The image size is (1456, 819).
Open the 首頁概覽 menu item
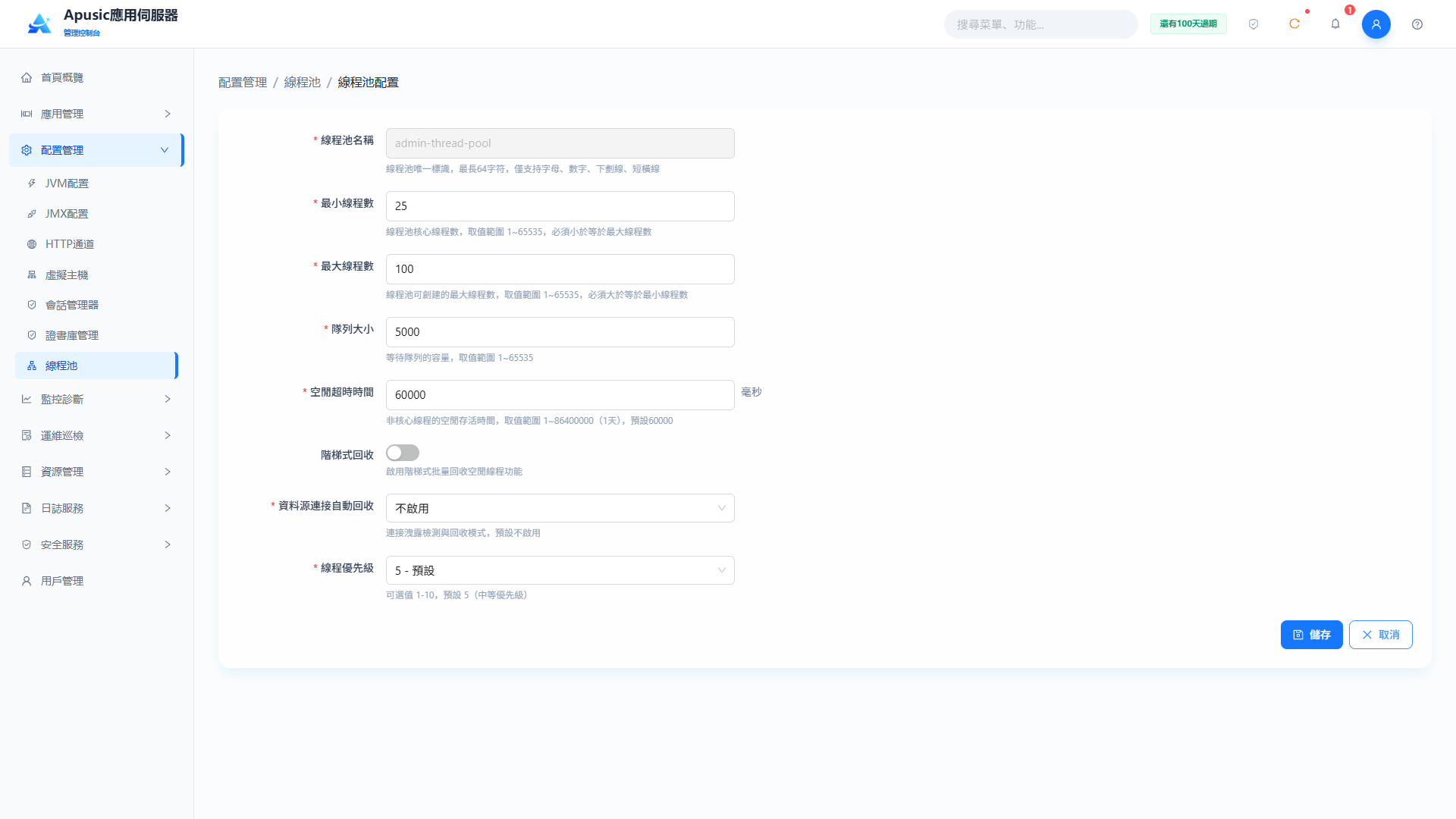[96, 77]
